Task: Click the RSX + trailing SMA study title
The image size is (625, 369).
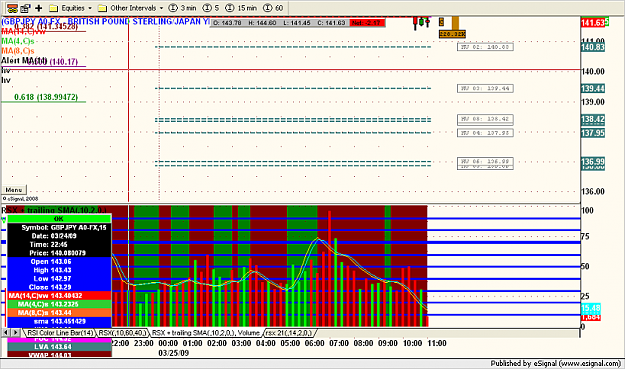Action: (54, 210)
